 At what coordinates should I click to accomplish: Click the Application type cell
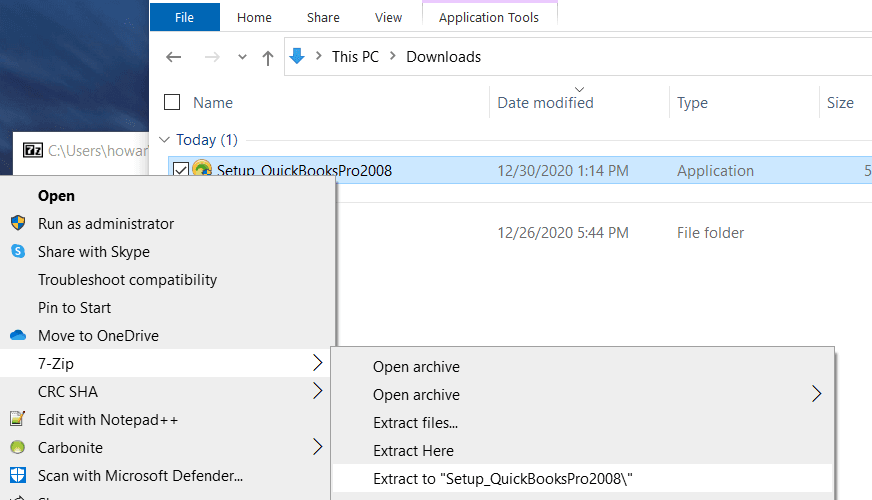point(715,171)
